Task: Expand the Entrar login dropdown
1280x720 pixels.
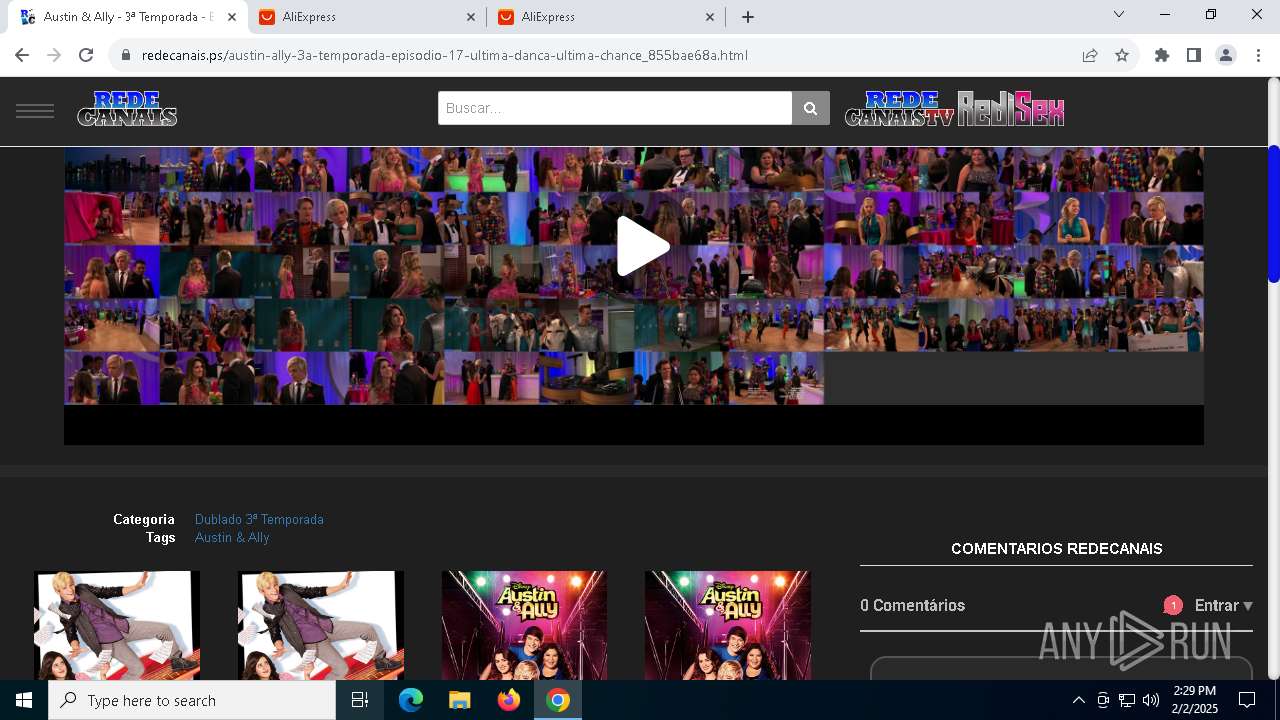Action: [1223, 605]
